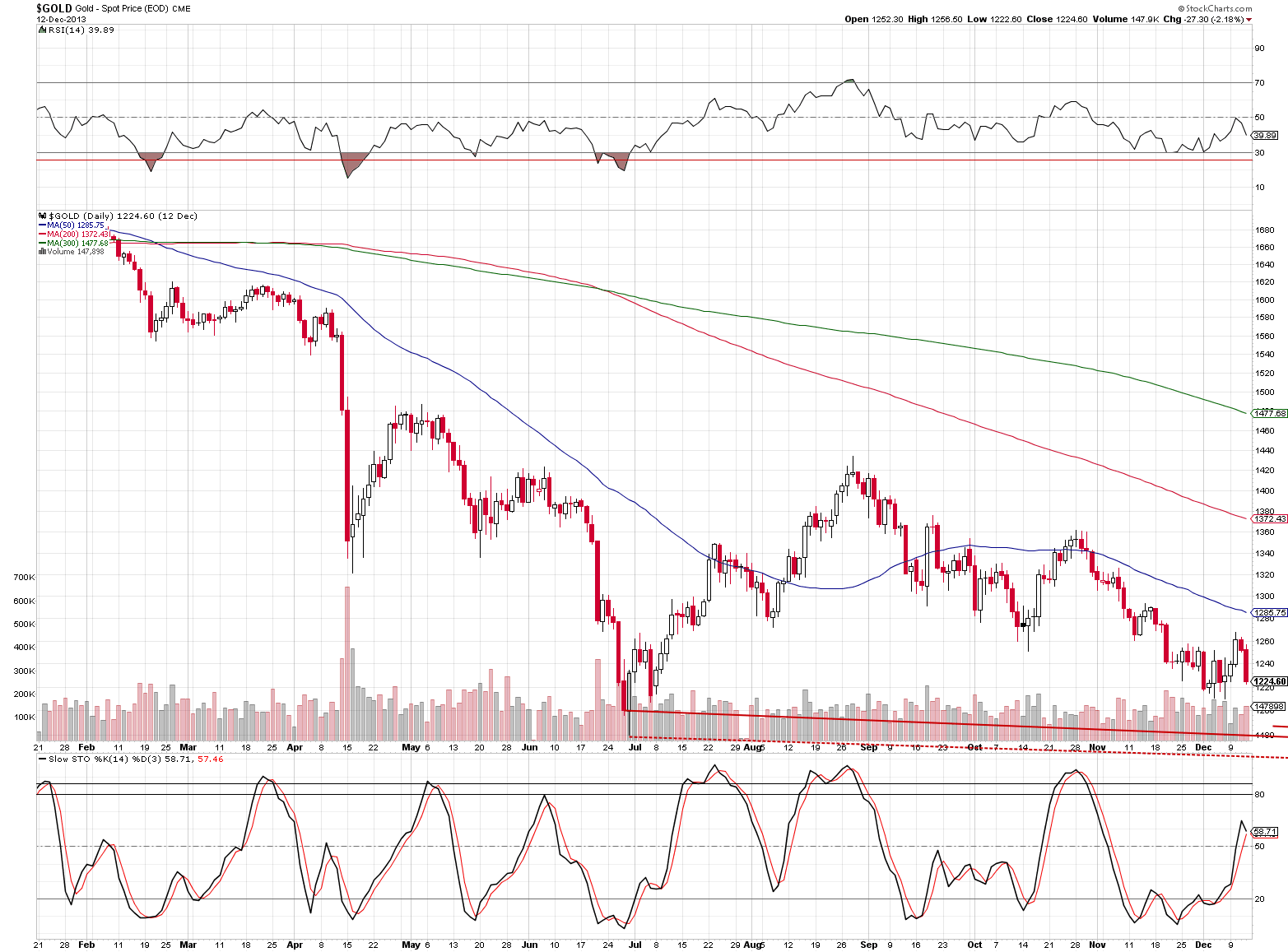Click the 80 label on stochastic axis
1288x952 pixels.
pos(1259,795)
